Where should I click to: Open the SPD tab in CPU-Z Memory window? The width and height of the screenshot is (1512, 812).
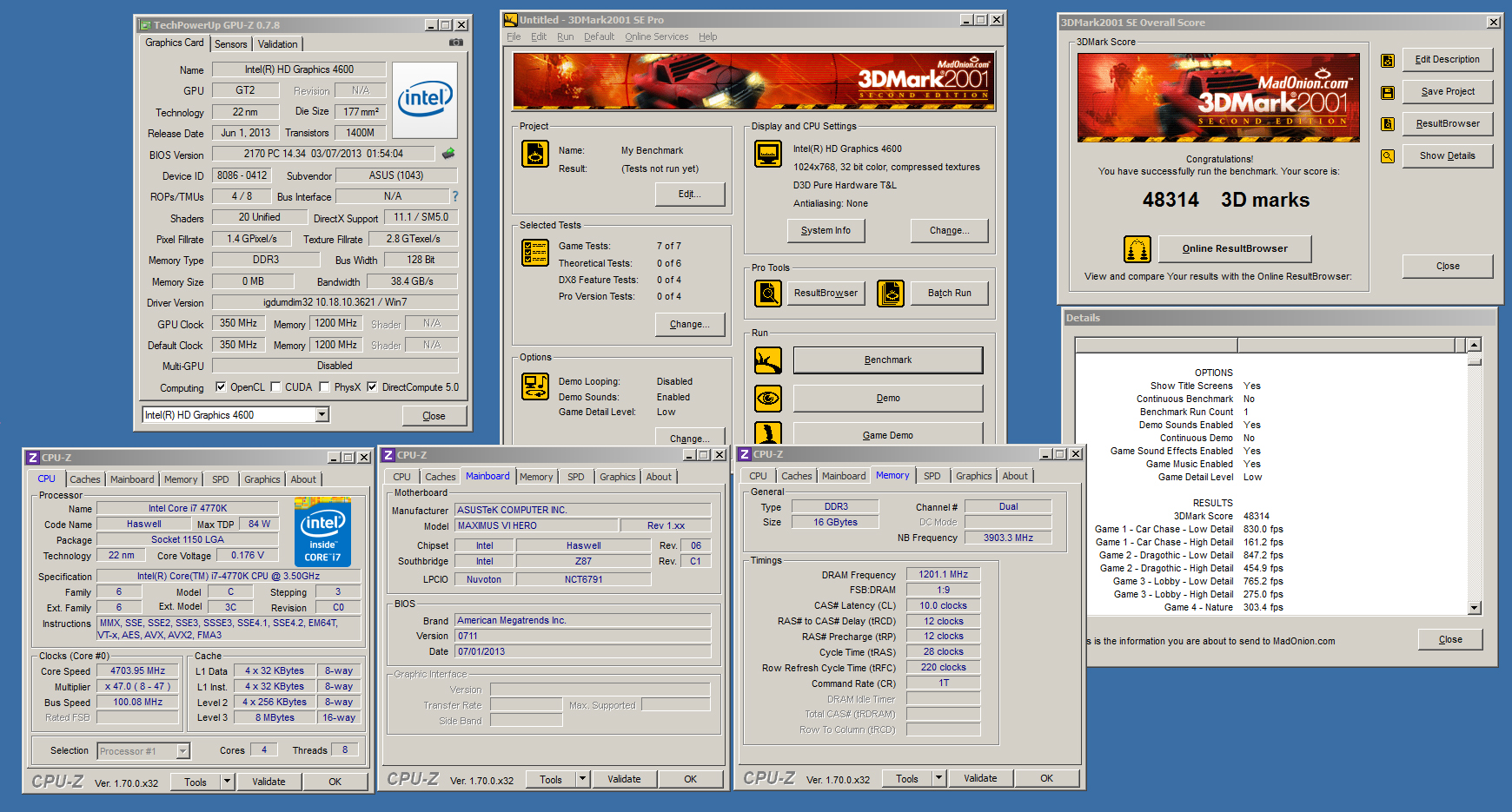click(932, 476)
